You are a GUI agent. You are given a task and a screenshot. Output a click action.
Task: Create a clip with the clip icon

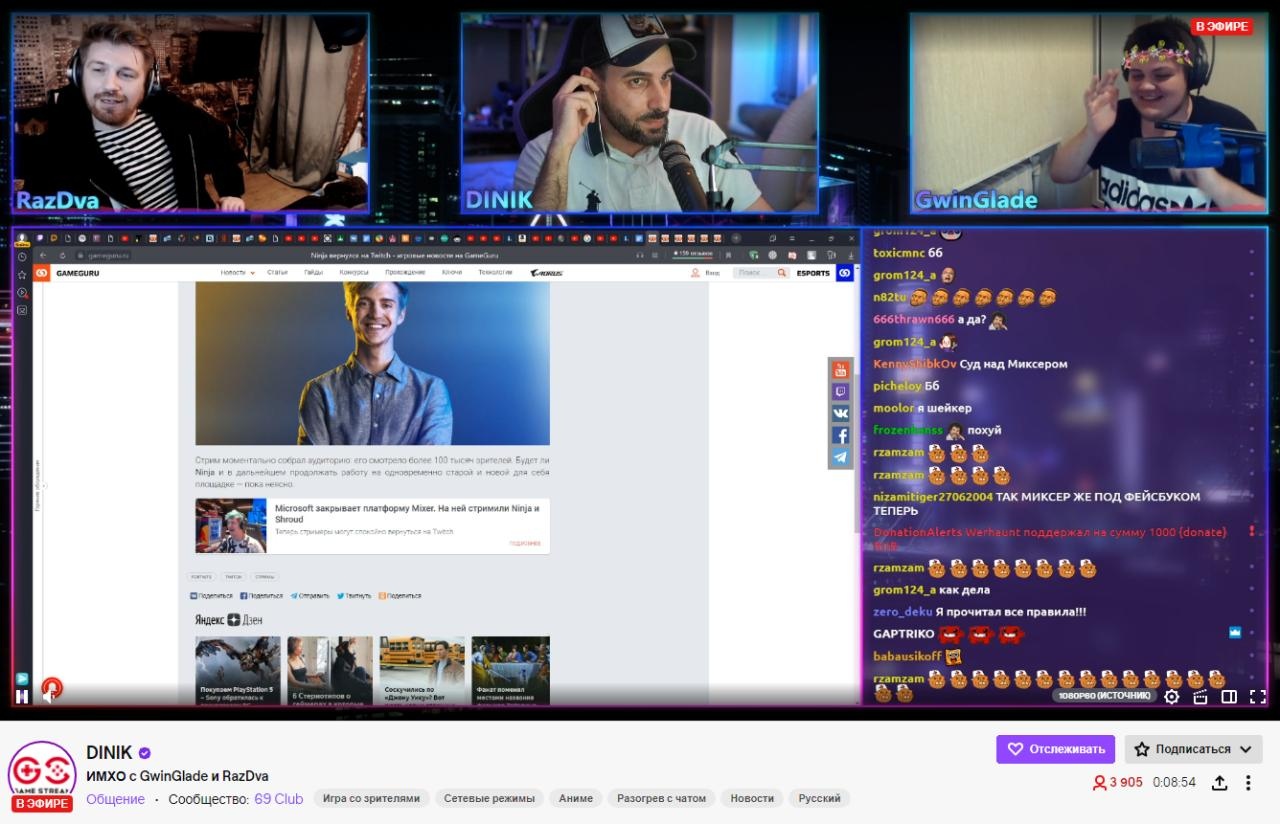pos(1201,696)
